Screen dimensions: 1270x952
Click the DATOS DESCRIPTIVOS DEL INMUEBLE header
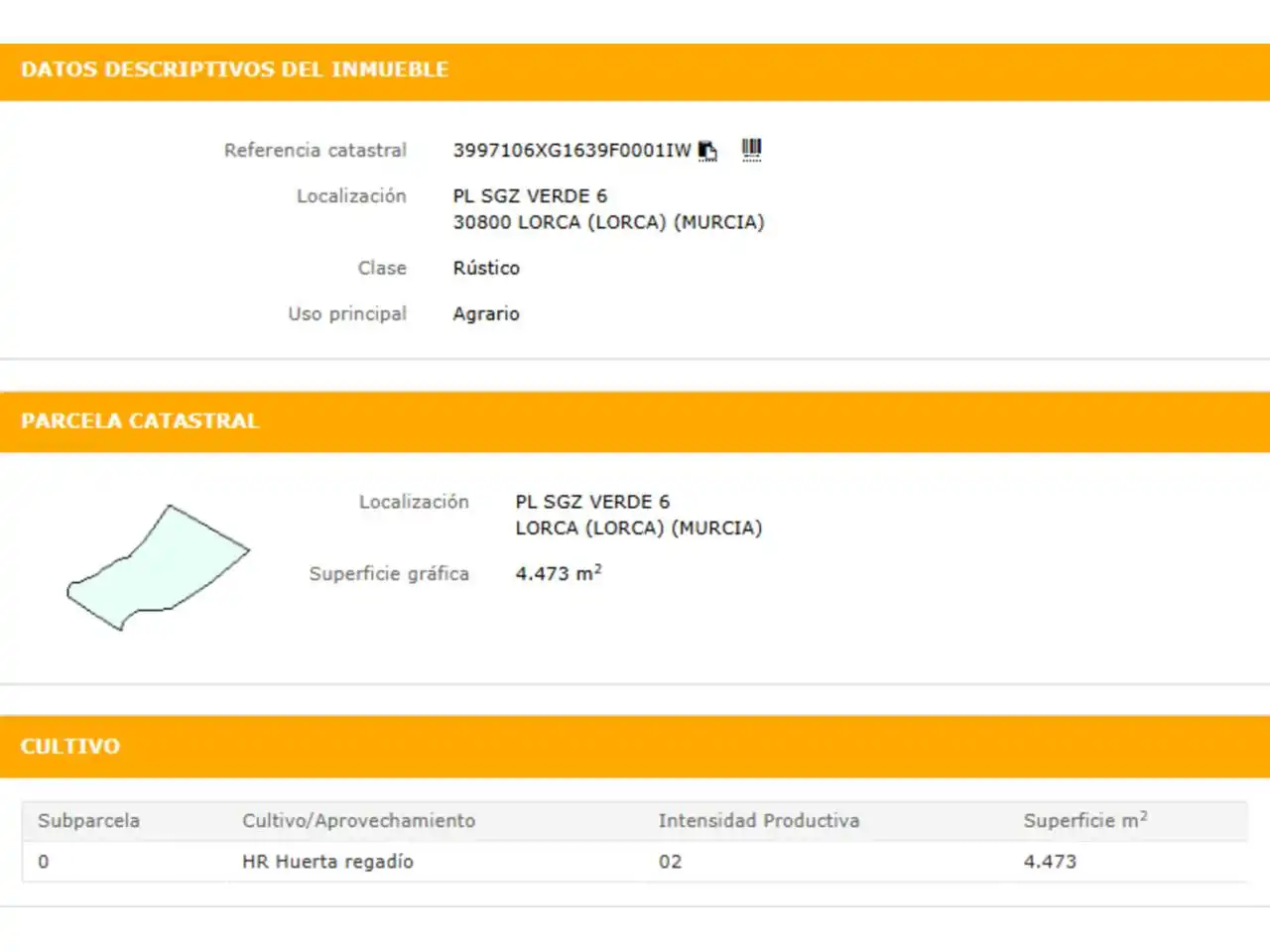click(235, 69)
